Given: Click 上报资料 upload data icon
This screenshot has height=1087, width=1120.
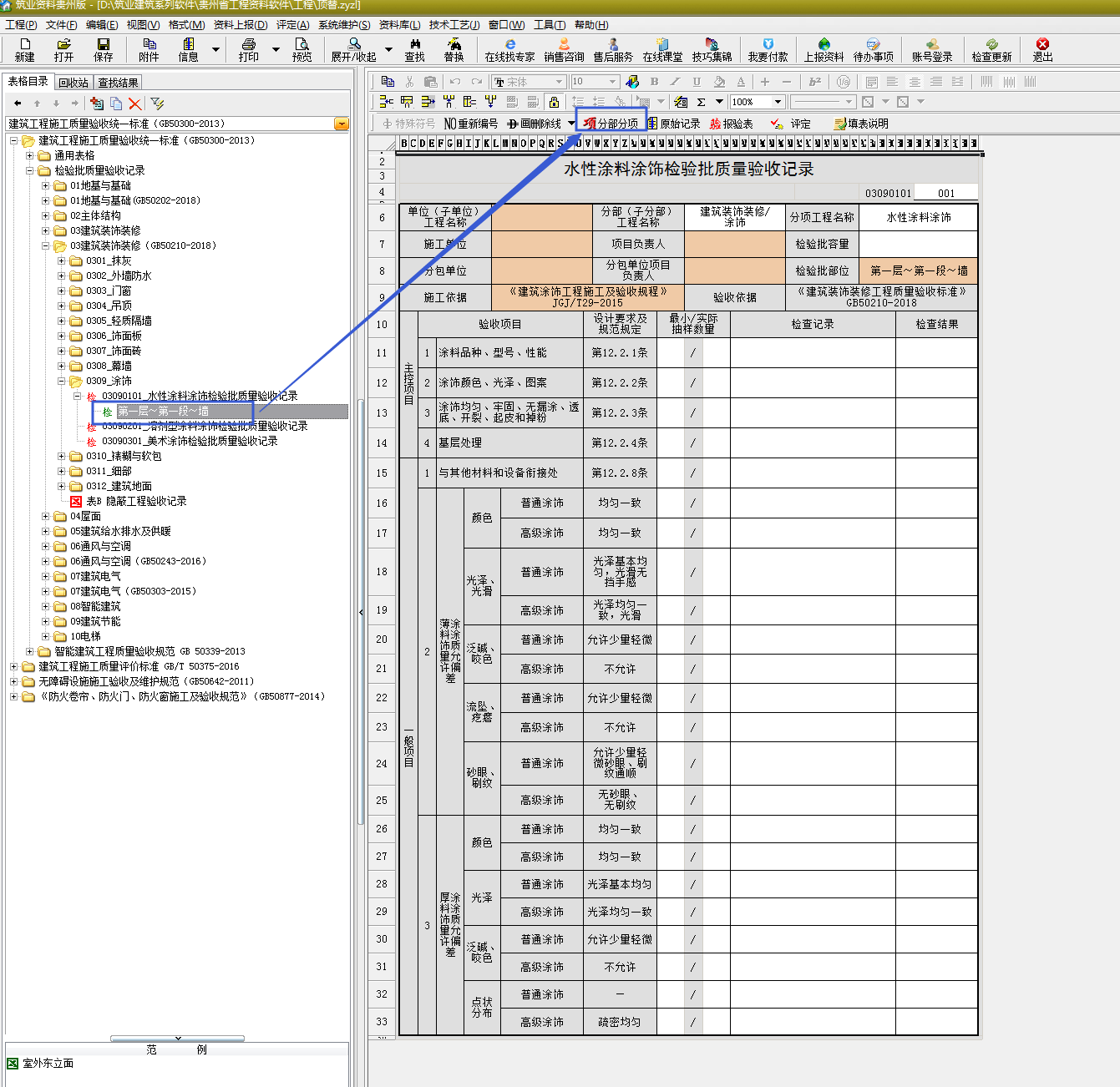Looking at the screenshot, I should [x=824, y=49].
